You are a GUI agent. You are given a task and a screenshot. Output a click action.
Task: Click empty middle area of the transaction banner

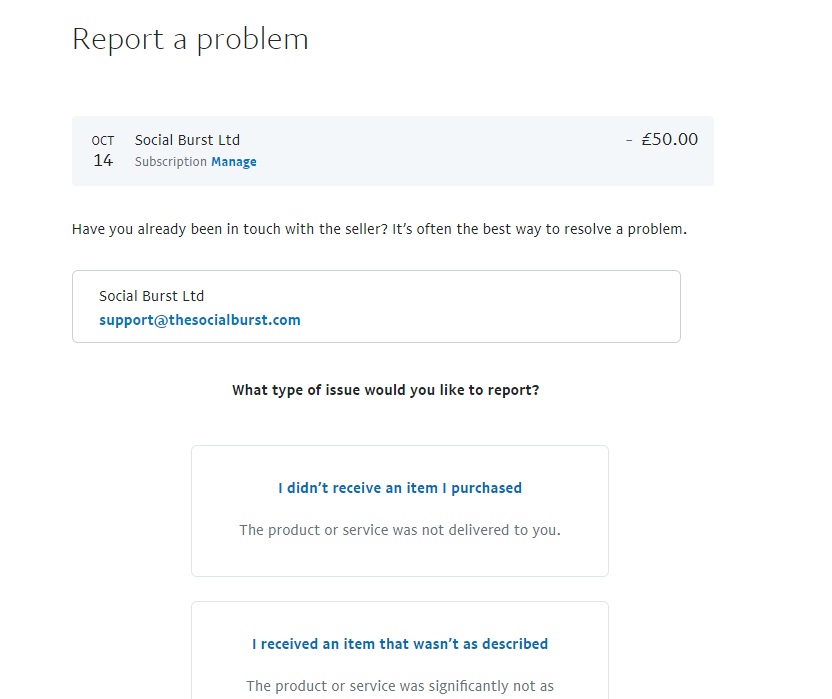[440, 151]
